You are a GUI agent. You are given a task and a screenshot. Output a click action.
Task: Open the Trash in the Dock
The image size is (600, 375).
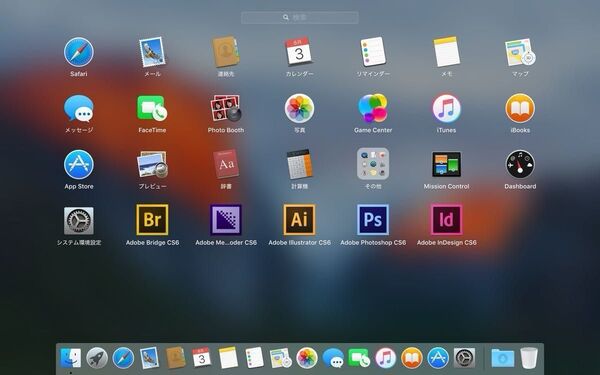click(529, 358)
